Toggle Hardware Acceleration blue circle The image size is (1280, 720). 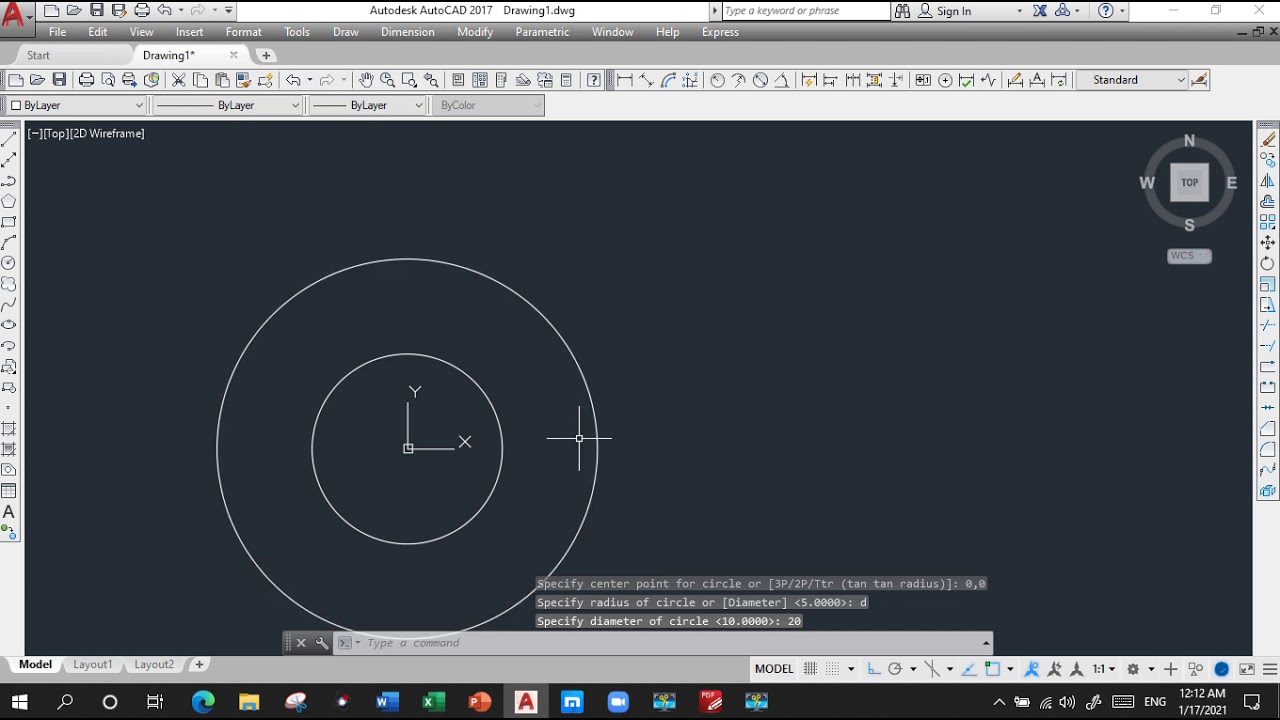click(x=1221, y=669)
